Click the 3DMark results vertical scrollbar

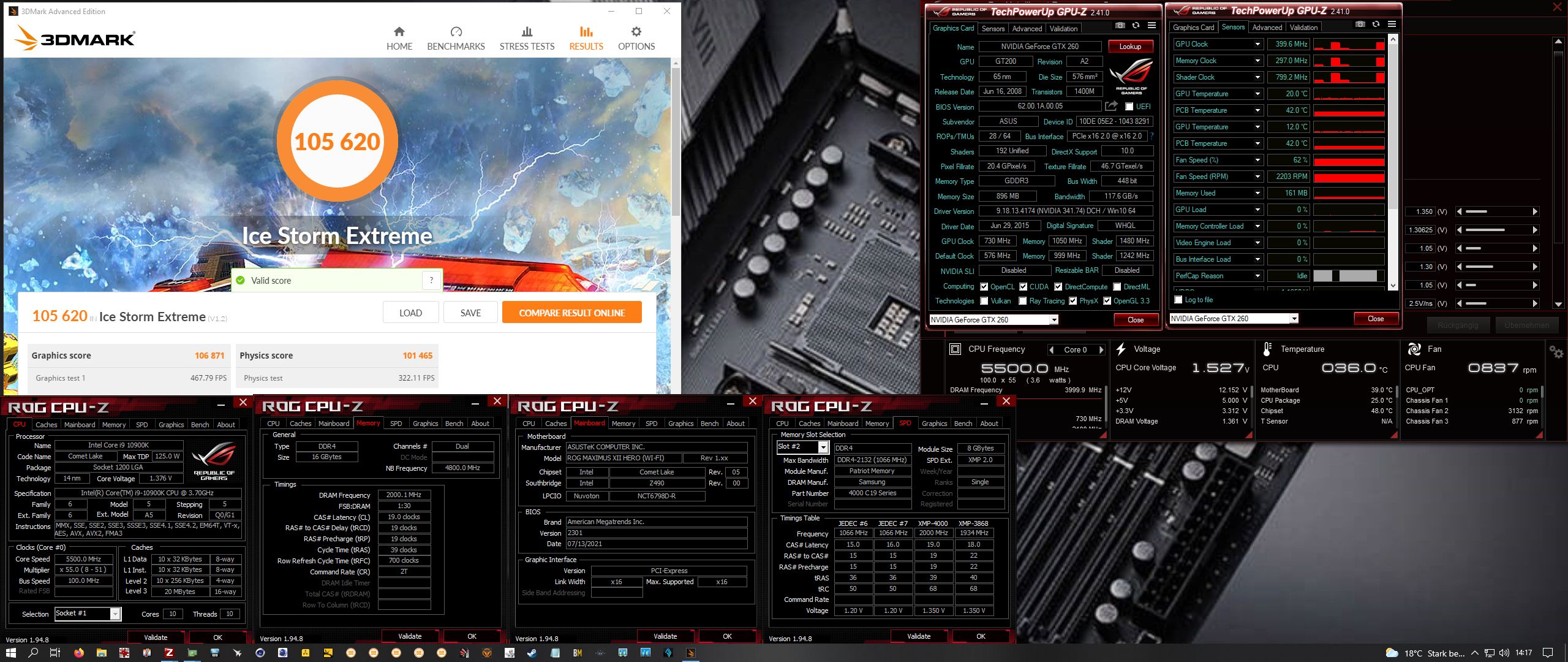(676, 142)
